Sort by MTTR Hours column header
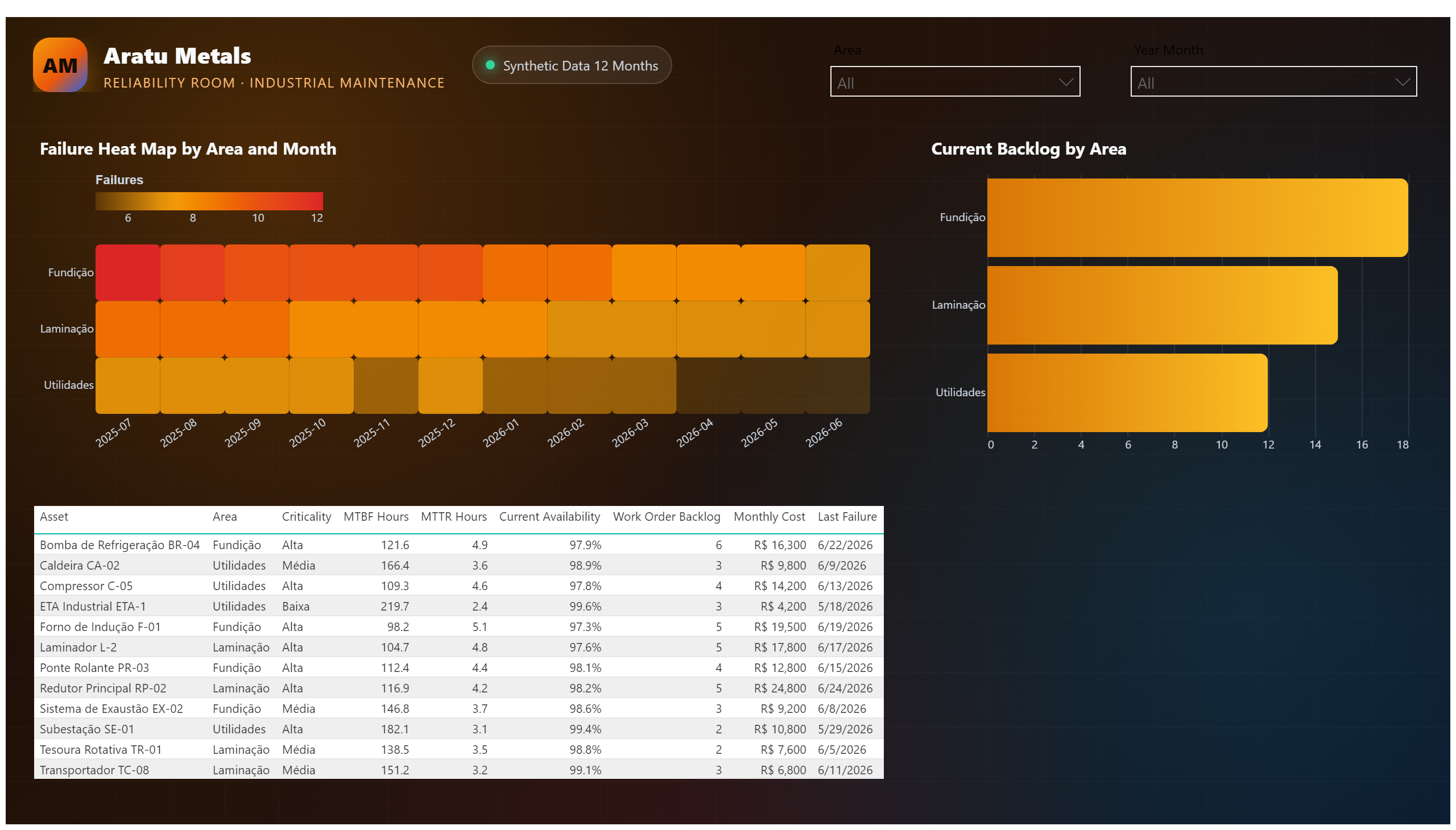Screen dimensions: 1456x830 [453, 516]
